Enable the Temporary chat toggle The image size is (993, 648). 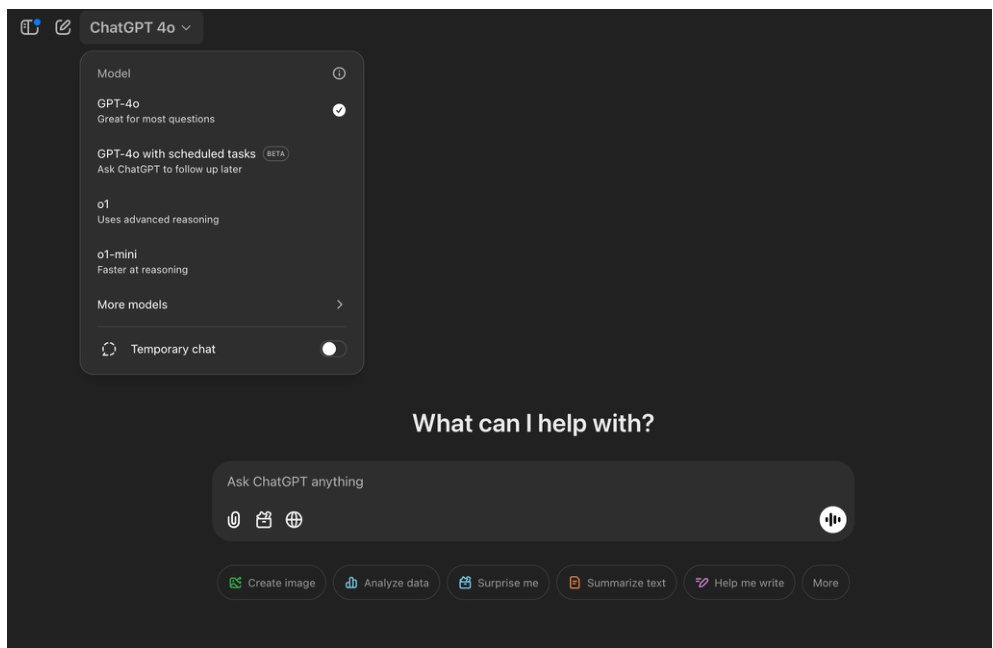tap(334, 349)
